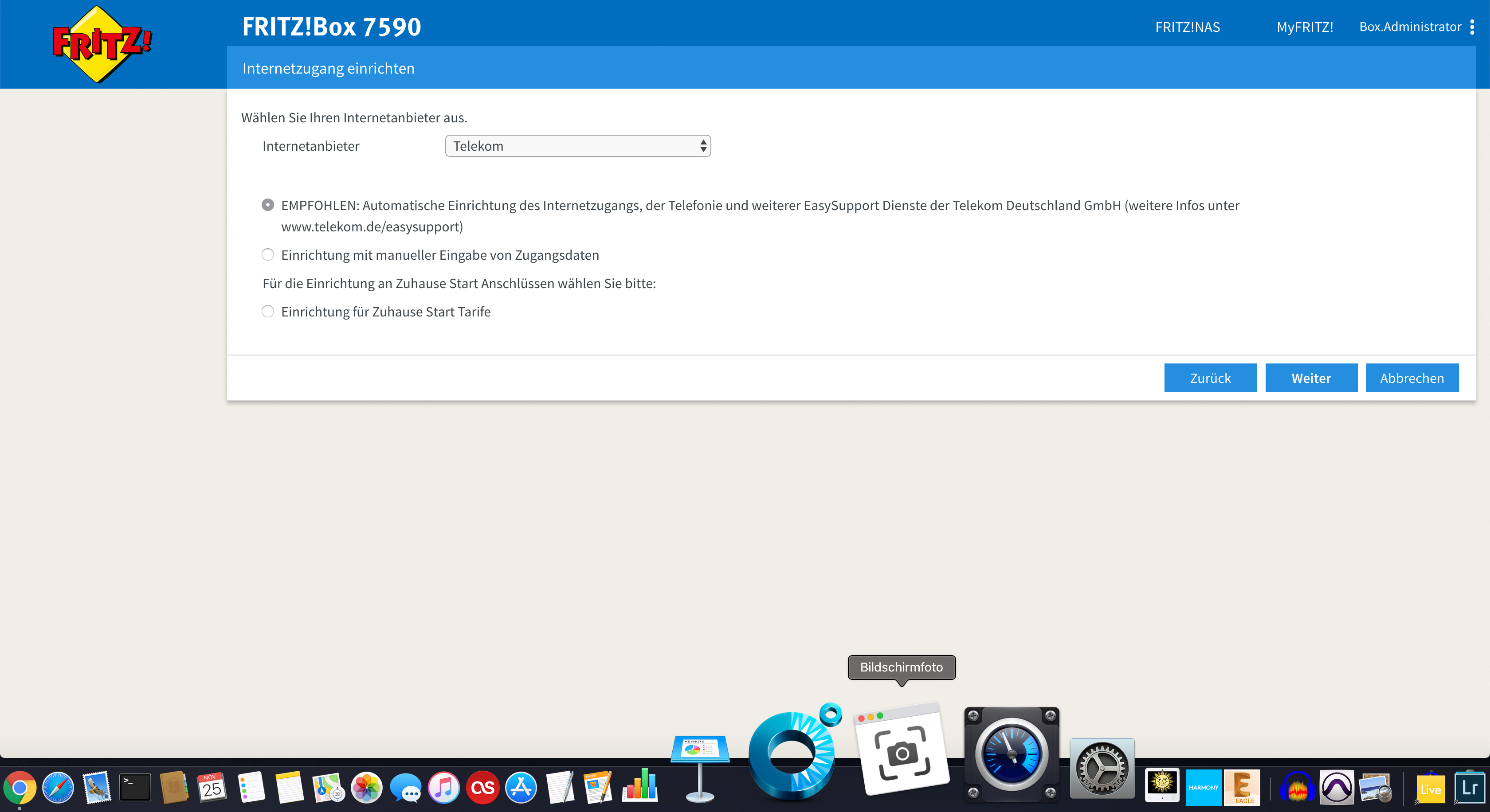The image size is (1490, 812).
Task: Click the Weiter button
Action: click(1311, 378)
